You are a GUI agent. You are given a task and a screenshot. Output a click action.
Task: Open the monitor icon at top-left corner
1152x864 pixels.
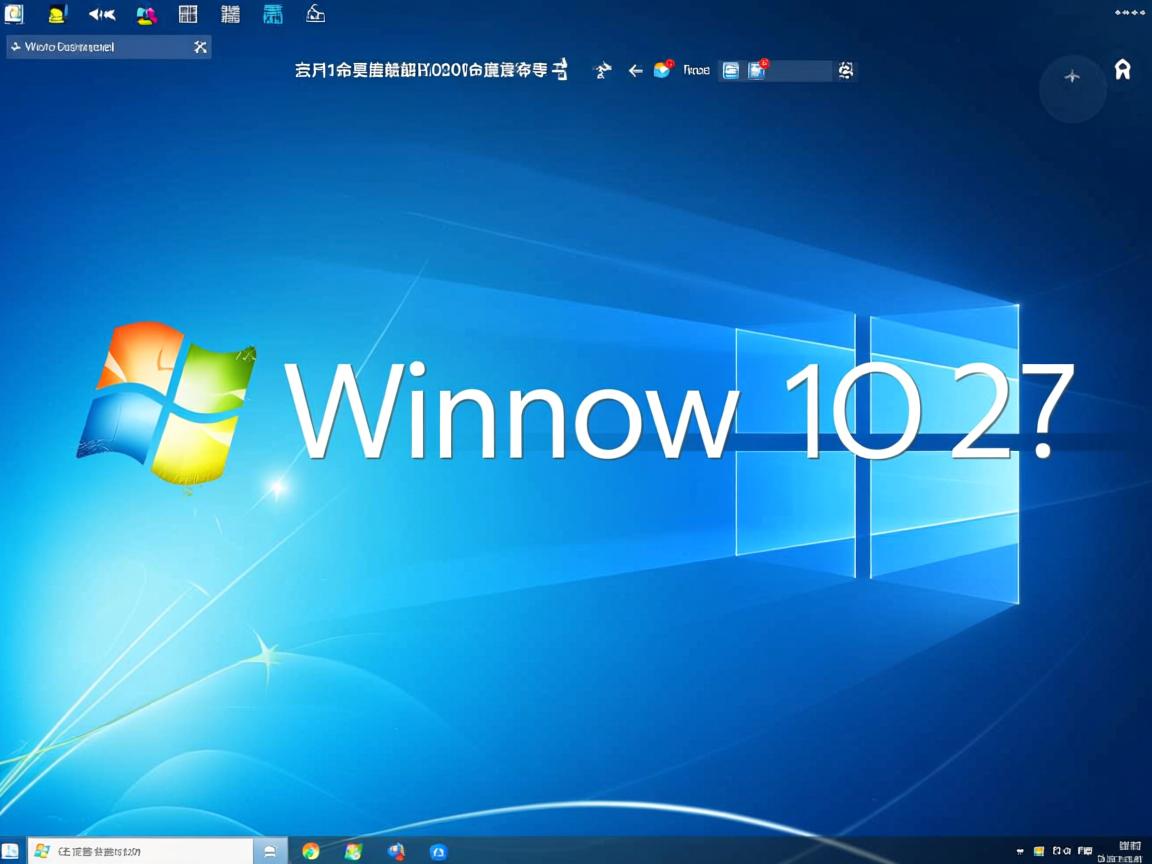pyautogui.click(x=13, y=14)
